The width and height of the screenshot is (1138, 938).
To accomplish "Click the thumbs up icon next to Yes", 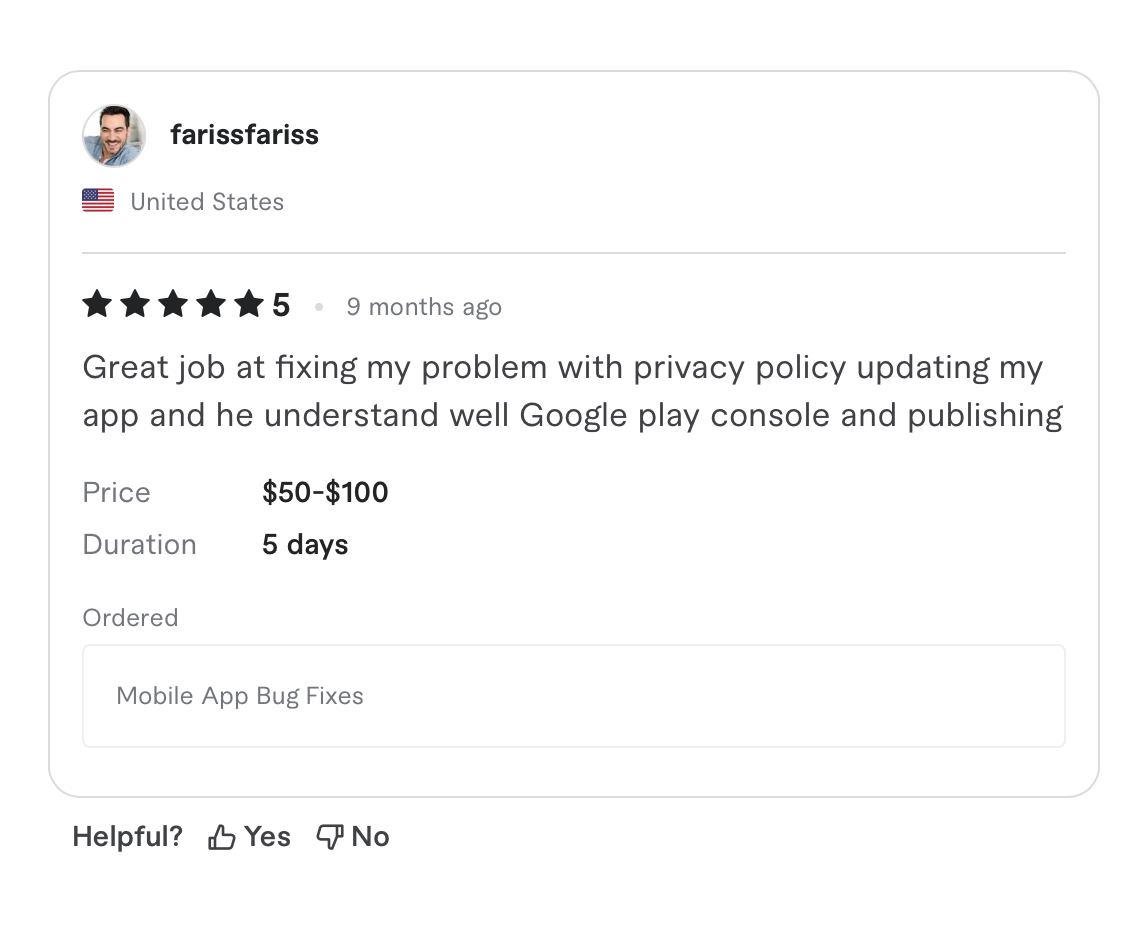I will tap(221, 836).
